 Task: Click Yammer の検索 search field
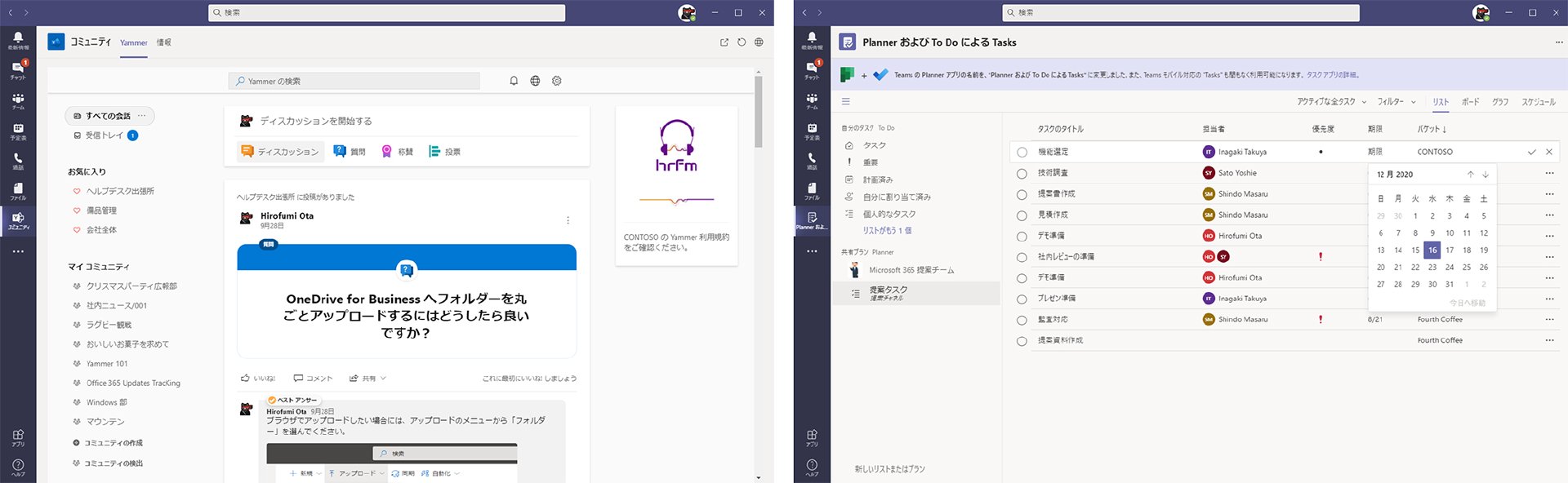(x=354, y=81)
